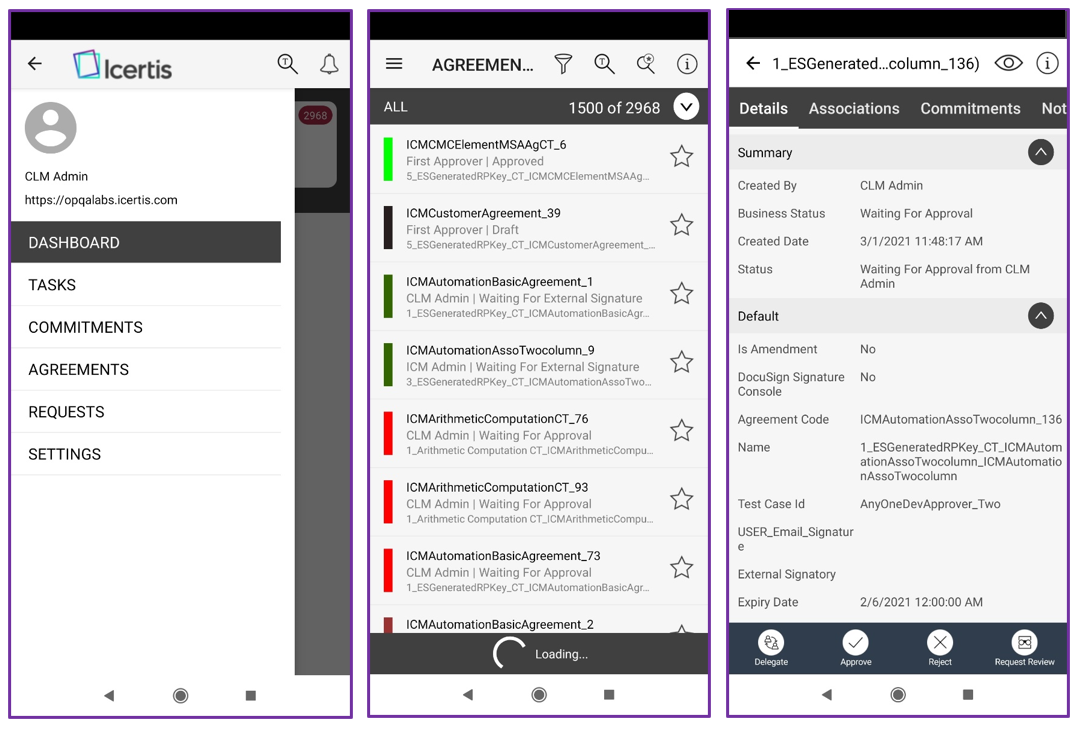Image resolution: width=1084 pixels, height=731 pixels.
Task: Collapse the Summary section
Action: [x=1040, y=153]
